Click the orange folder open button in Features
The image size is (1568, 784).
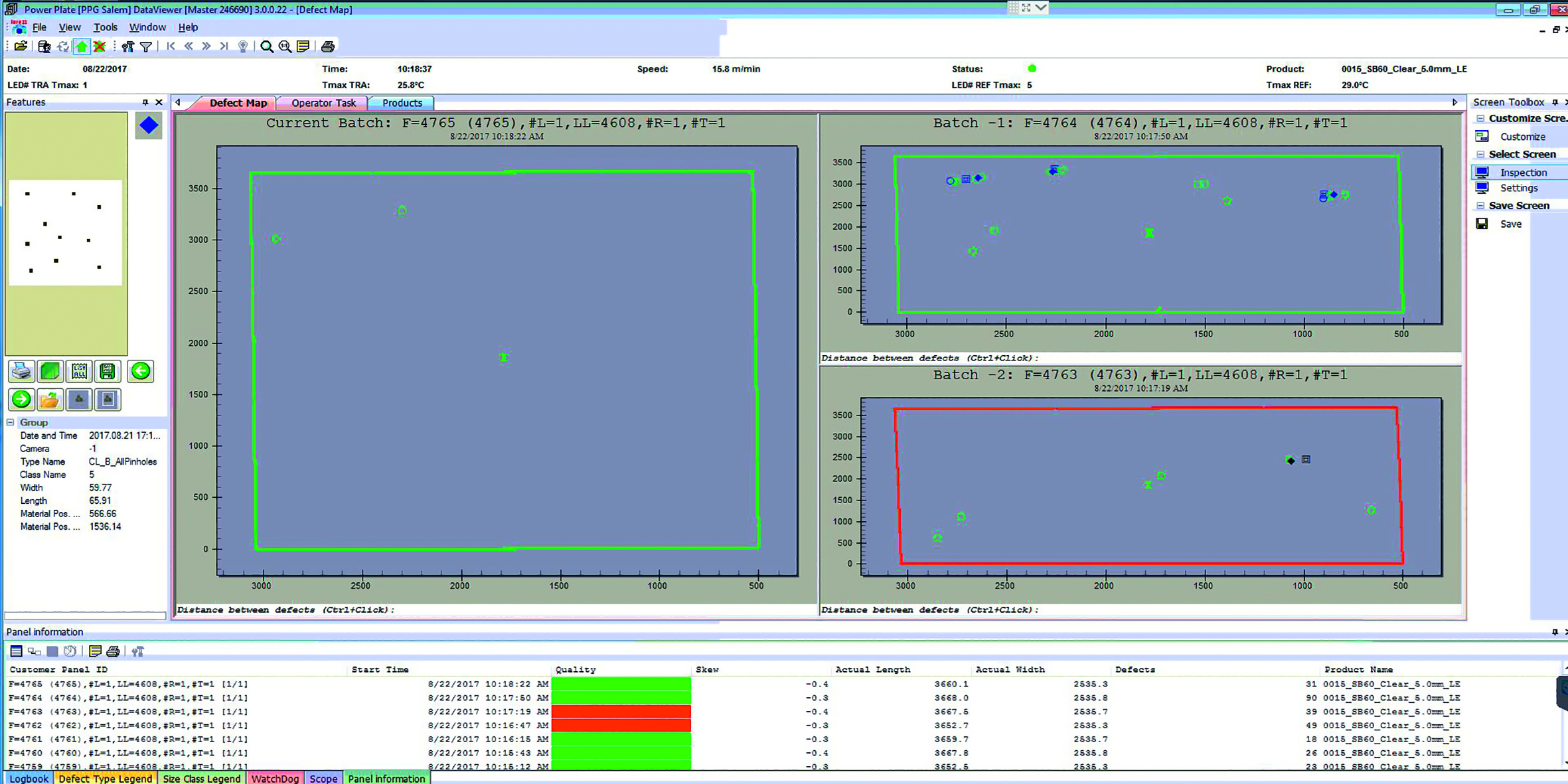pyautogui.click(x=50, y=400)
